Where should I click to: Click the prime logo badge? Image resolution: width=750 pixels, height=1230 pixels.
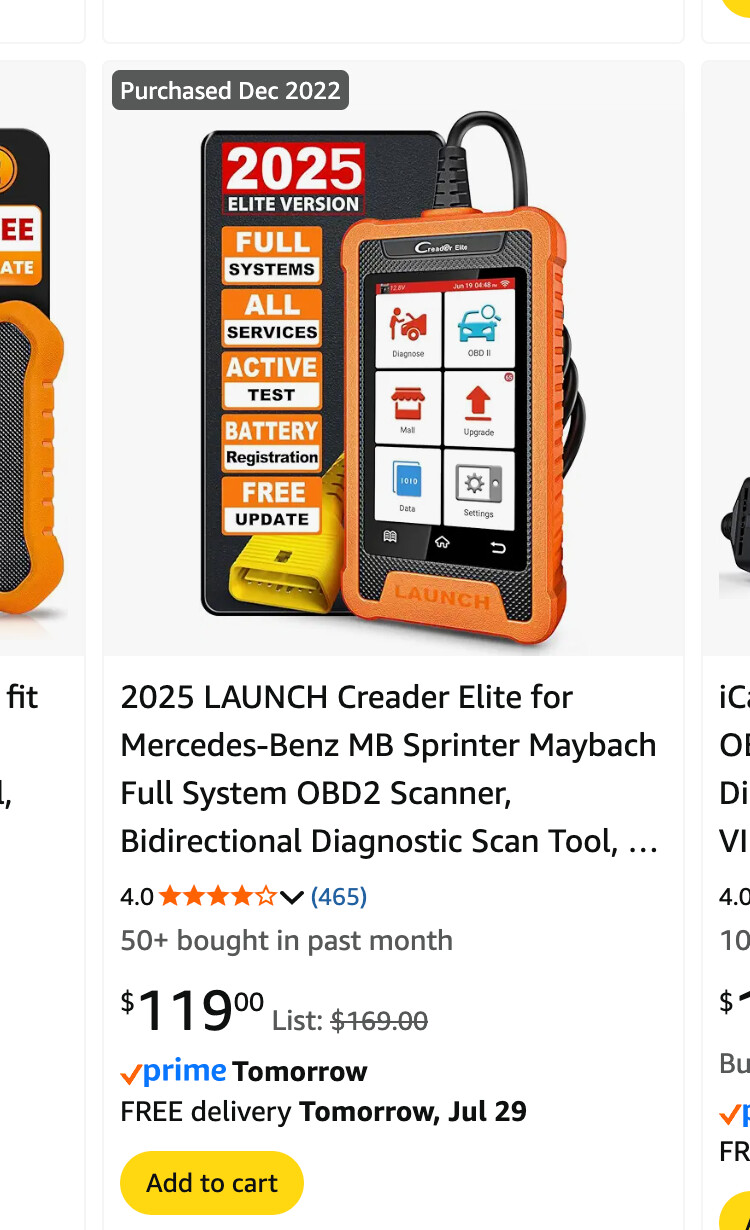coord(173,1072)
